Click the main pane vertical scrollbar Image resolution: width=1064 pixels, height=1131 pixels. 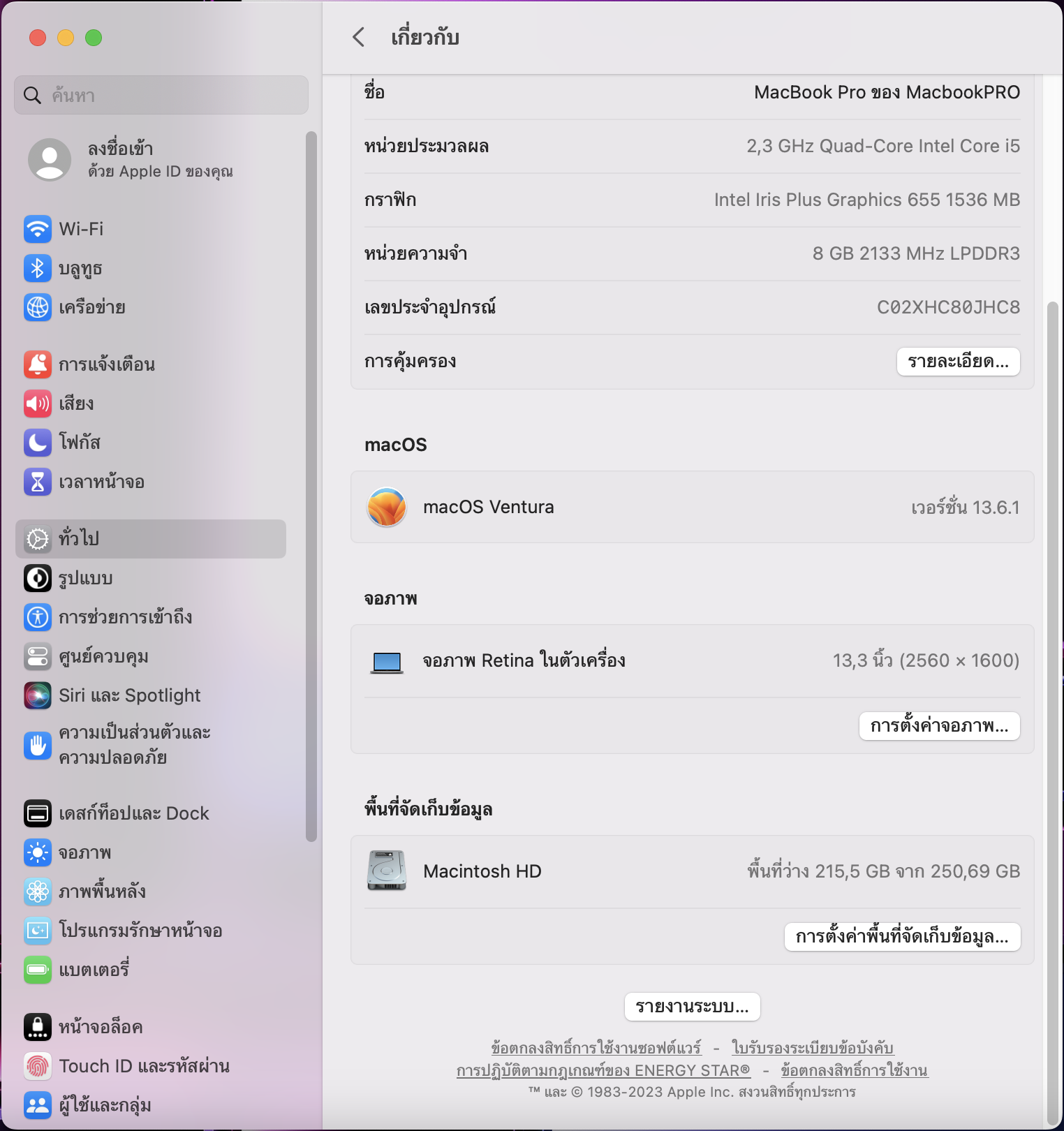pyautogui.click(x=1053, y=714)
